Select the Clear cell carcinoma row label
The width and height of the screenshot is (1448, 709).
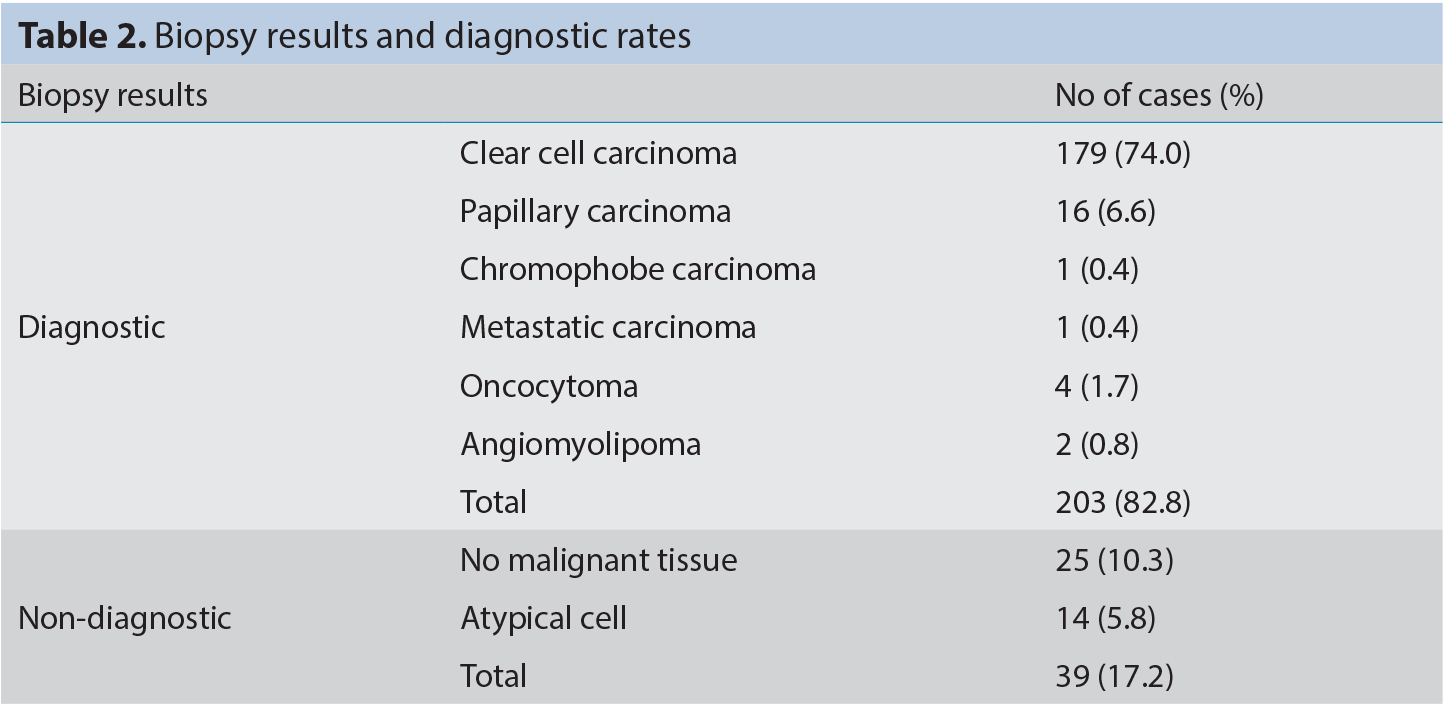tap(598, 153)
